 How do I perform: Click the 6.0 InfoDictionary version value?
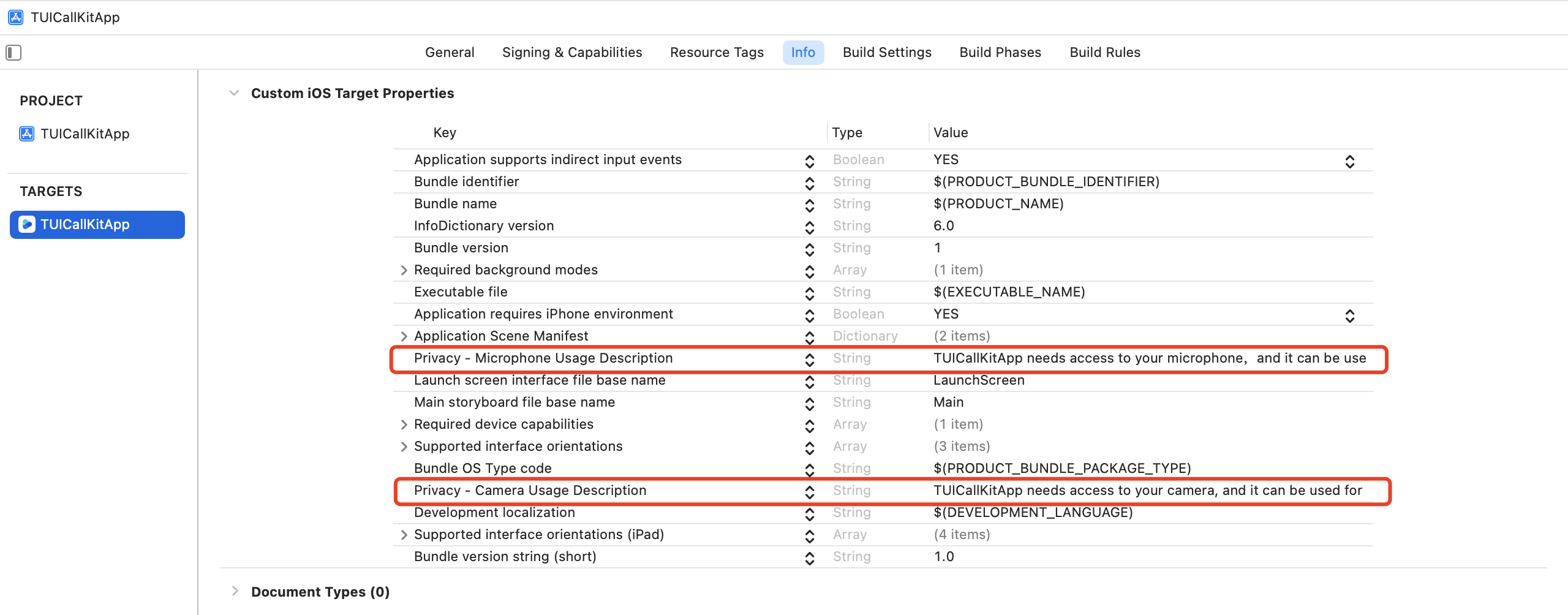944,226
